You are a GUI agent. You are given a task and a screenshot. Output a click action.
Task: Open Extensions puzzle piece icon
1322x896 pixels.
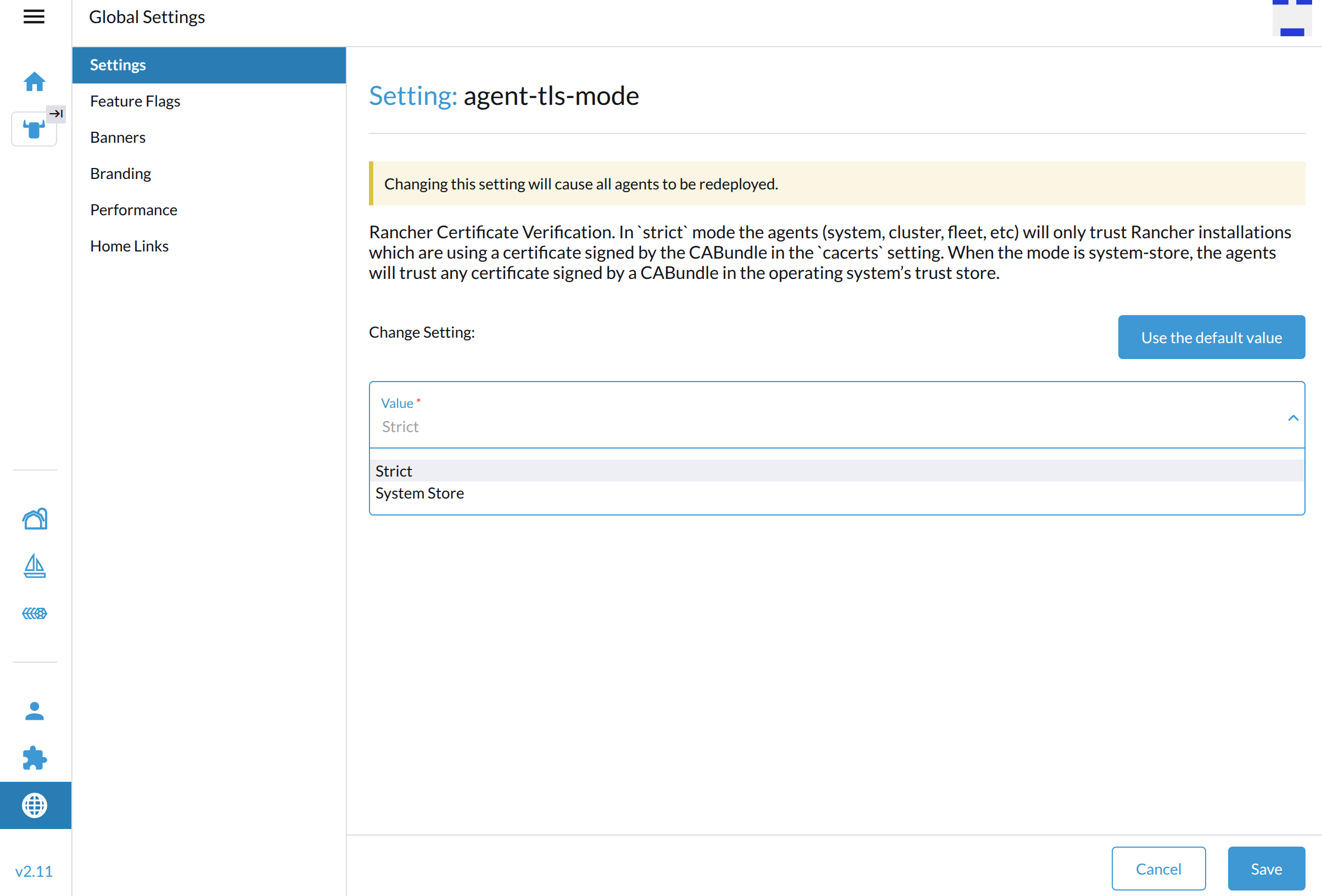click(35, 758)
